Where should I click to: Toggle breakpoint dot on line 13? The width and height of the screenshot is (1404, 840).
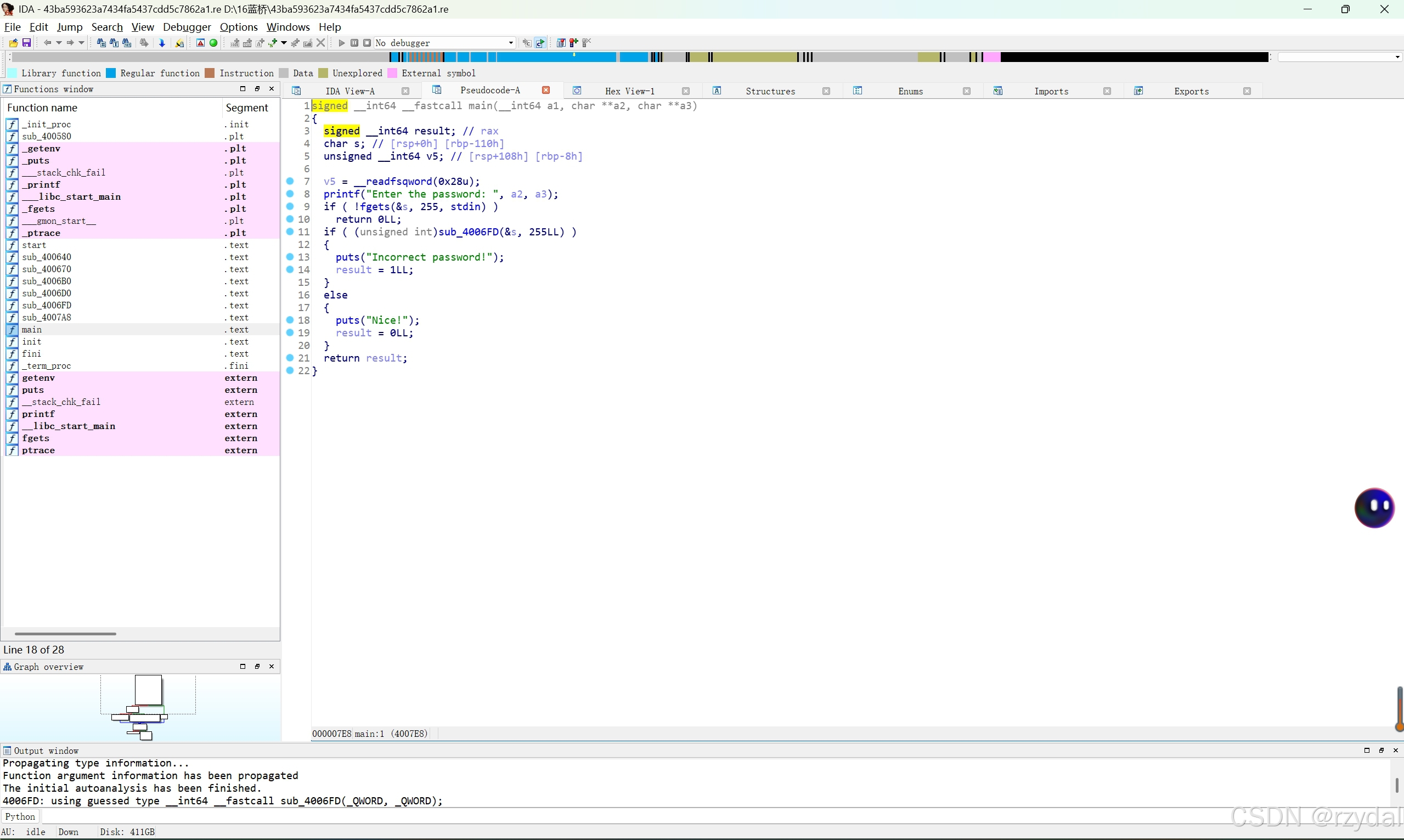click(290, 257)
